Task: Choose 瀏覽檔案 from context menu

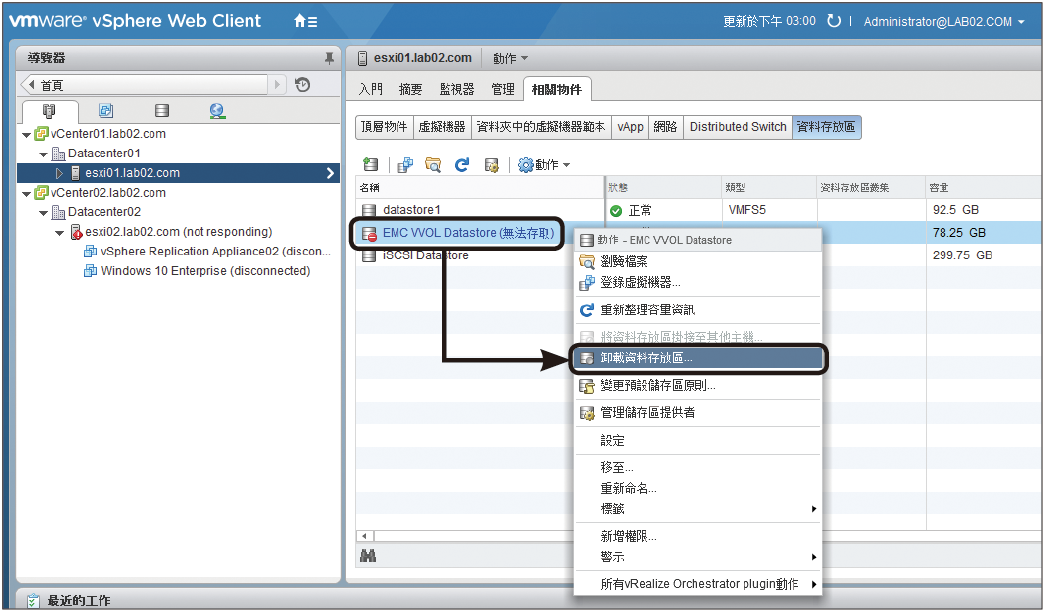Action: 698,261
